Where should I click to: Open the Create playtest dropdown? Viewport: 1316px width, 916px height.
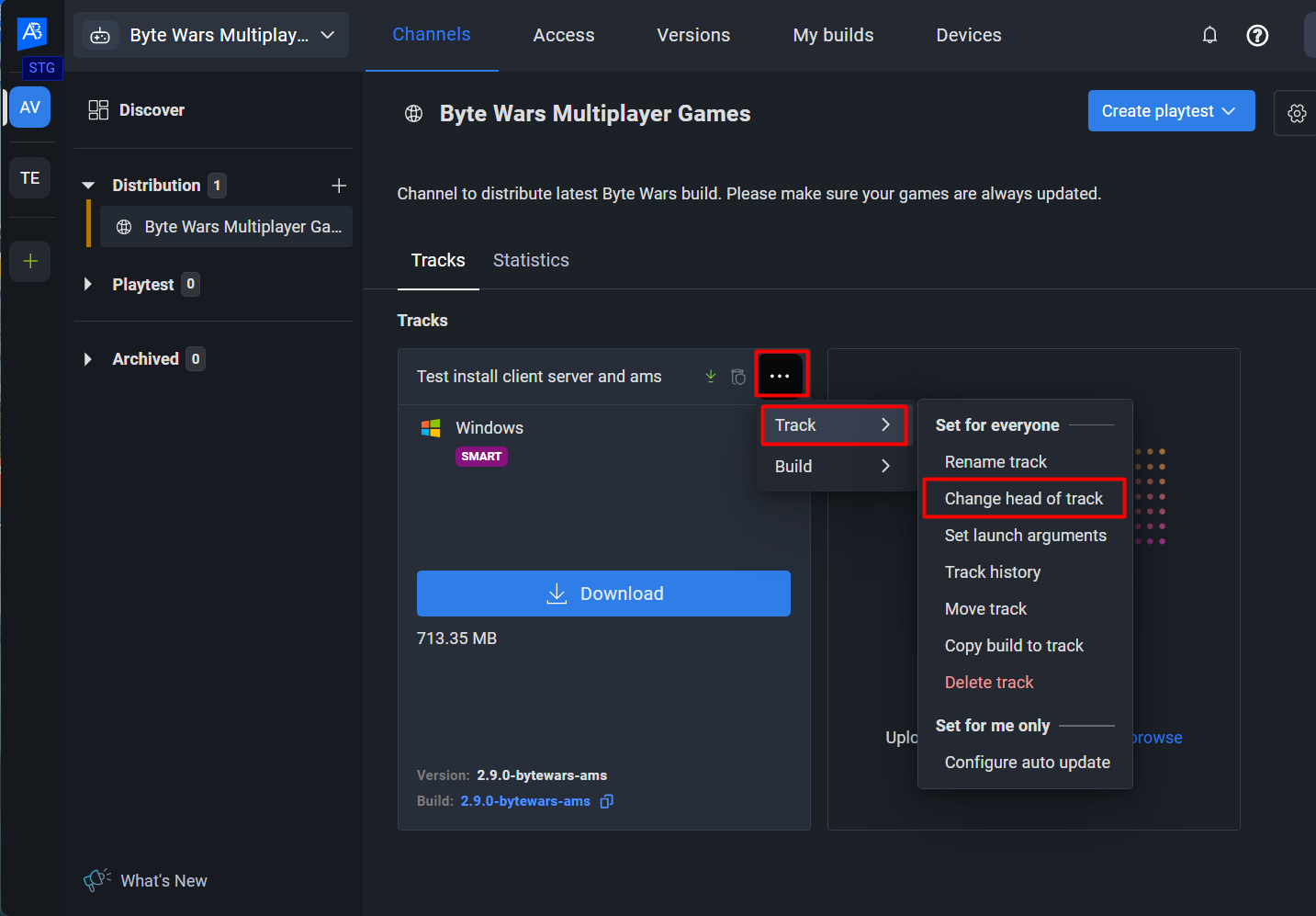1171,111
